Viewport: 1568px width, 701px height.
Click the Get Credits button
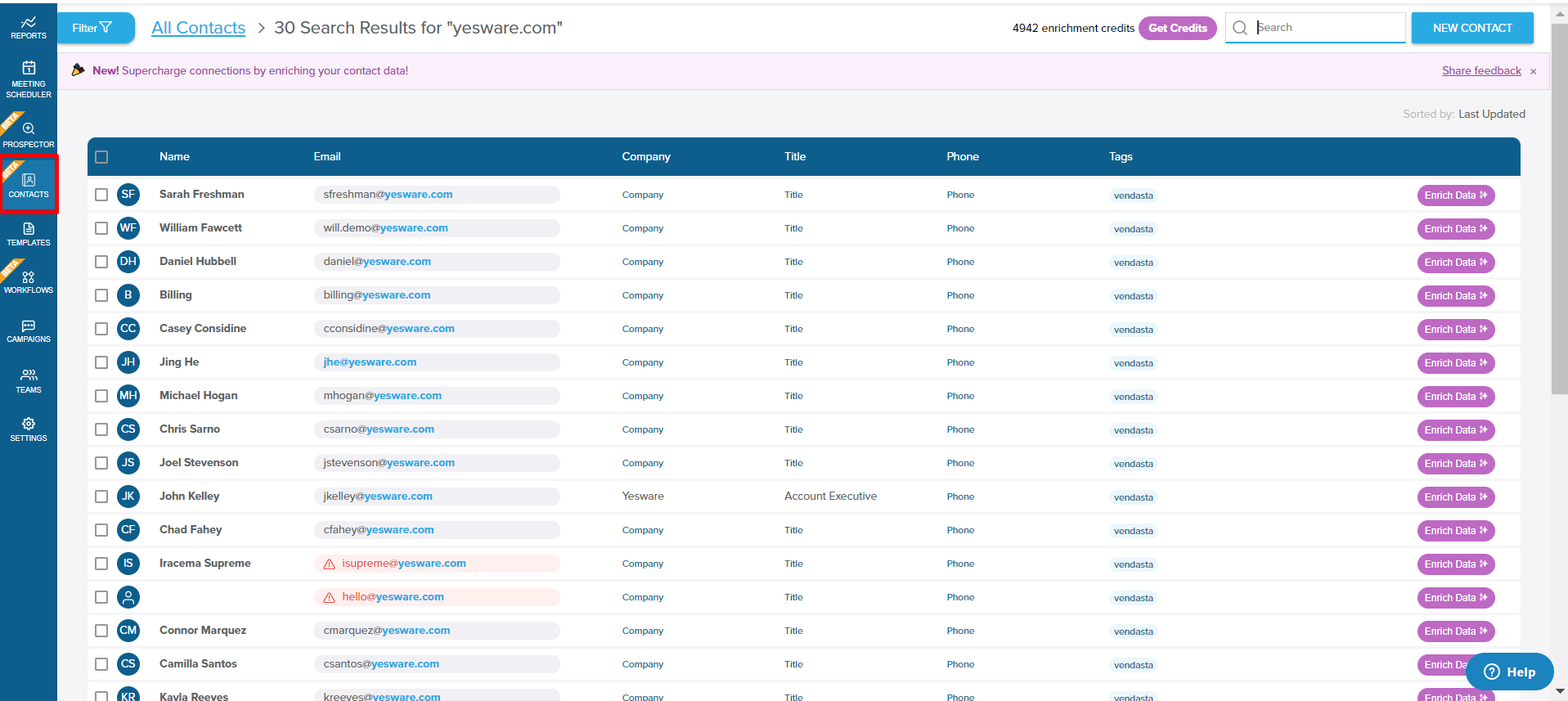point(1178,28)
